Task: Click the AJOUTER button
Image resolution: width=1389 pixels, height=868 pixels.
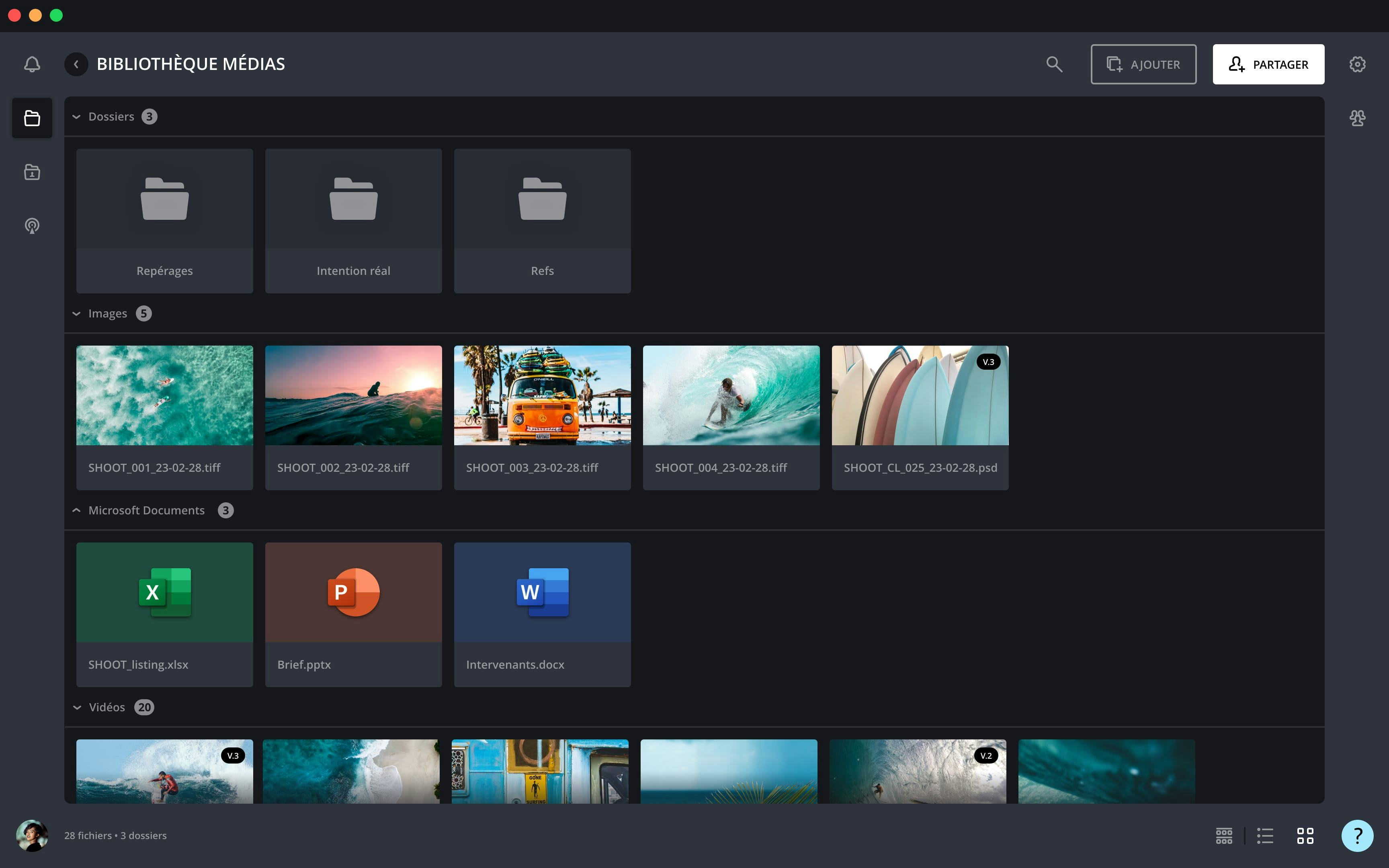Action: click(1143, 64)
